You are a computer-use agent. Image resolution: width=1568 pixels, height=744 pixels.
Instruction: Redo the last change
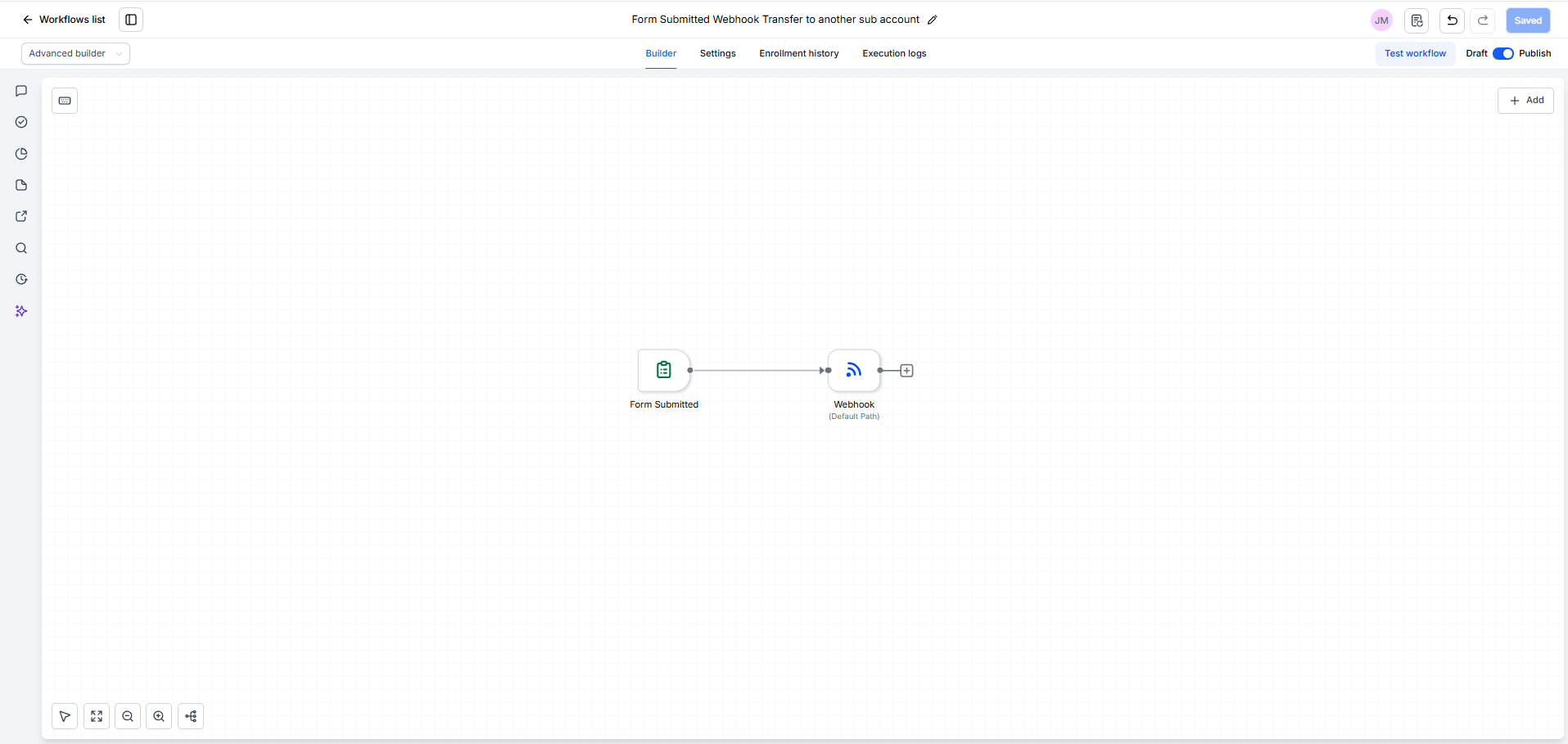pos(1483,20)
